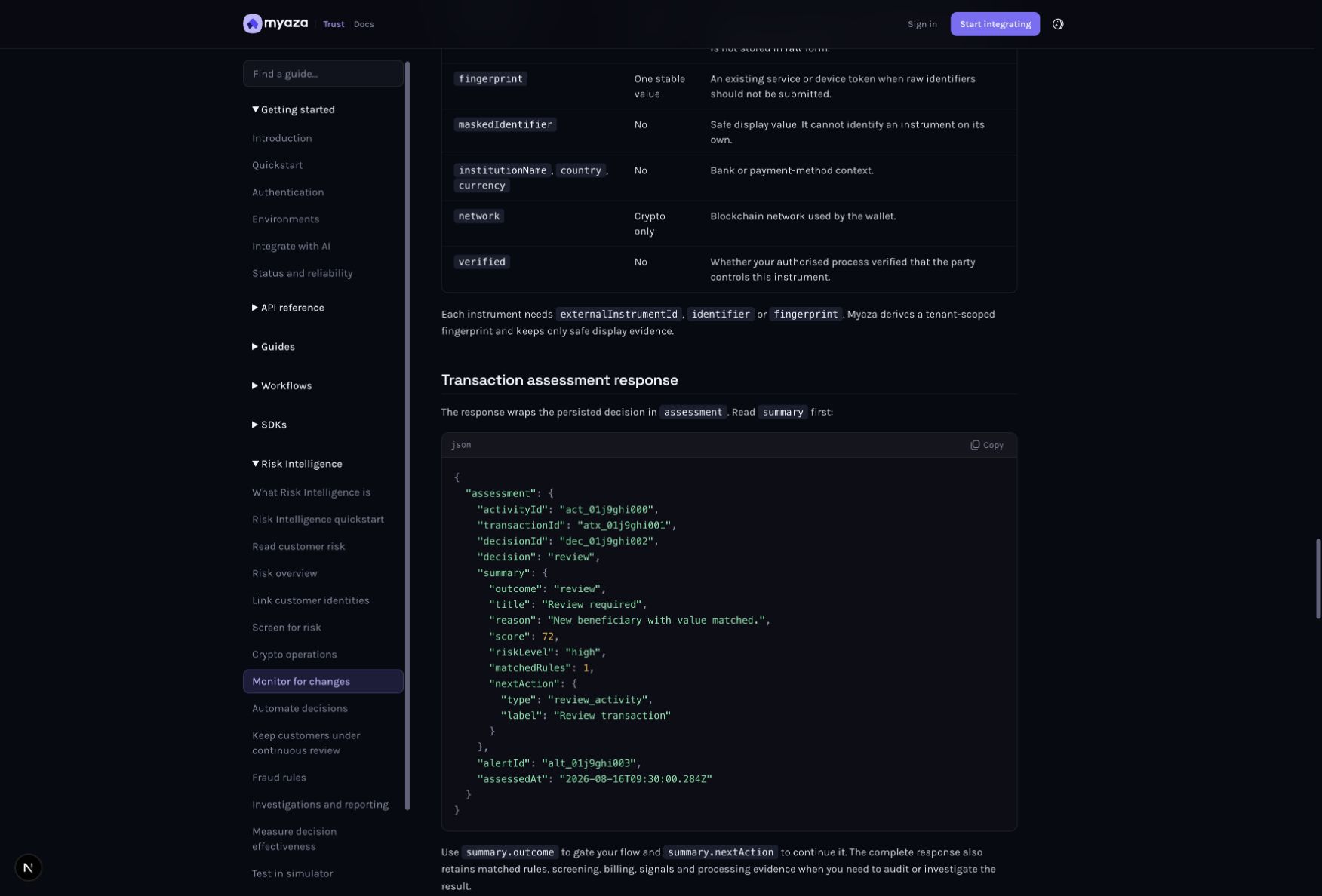
Task: Open Investigations and reporting page
Action: pyautogui.click(x=320, y=805)
